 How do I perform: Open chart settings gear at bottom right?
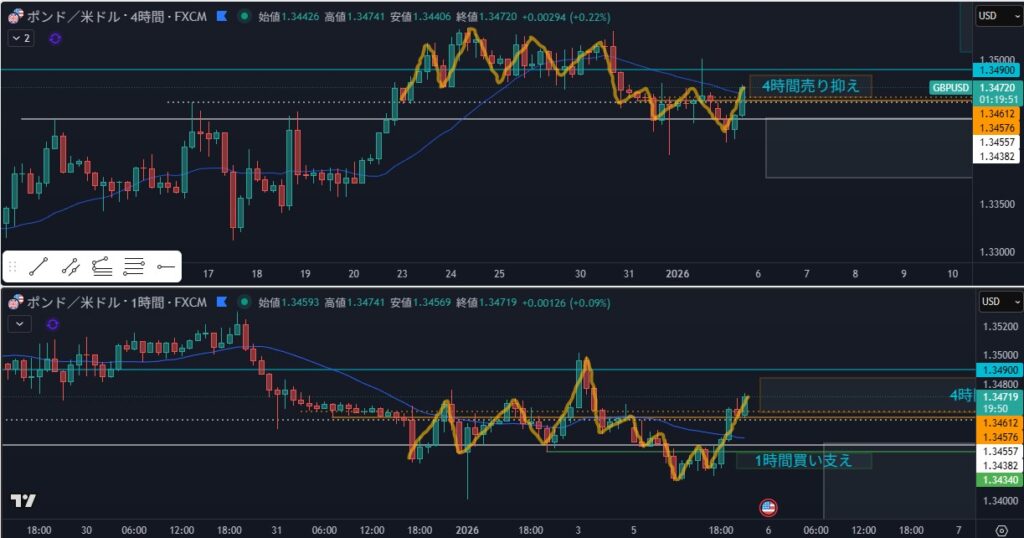(1002, 529)
